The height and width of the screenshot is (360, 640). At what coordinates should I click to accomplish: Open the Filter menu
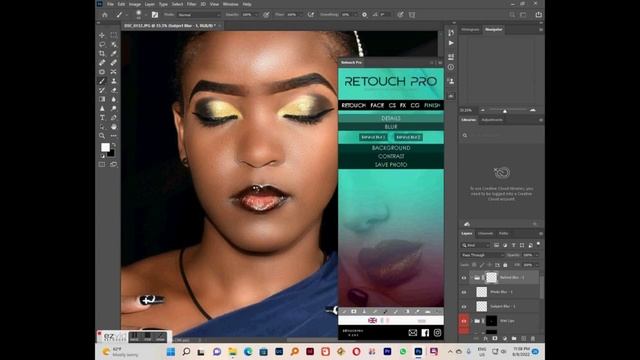click(x=191, y=4)
